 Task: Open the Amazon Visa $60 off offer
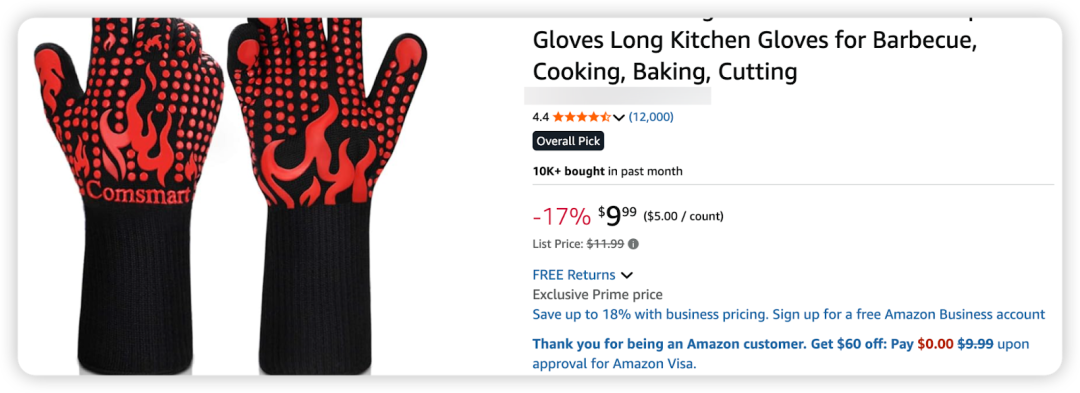(x=781, y=353)
